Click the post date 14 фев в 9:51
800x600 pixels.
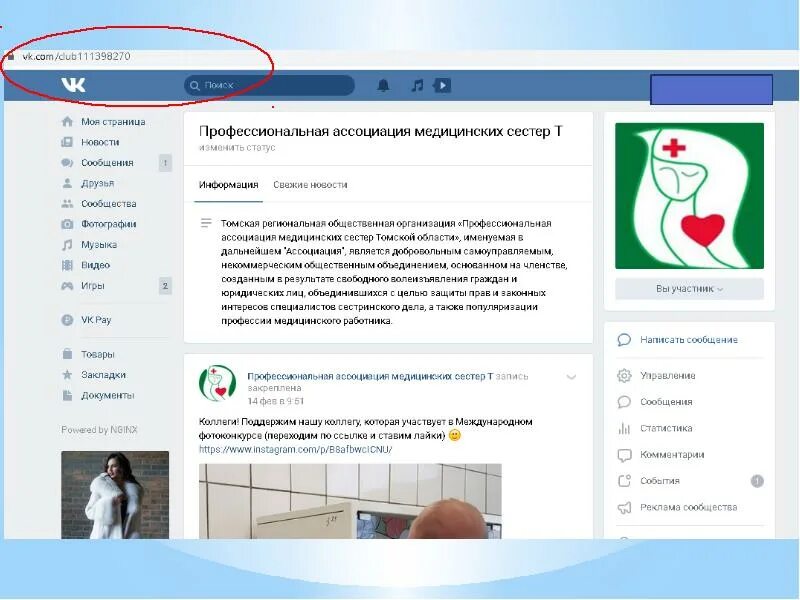pyautogui.click(x=276, y=401)
